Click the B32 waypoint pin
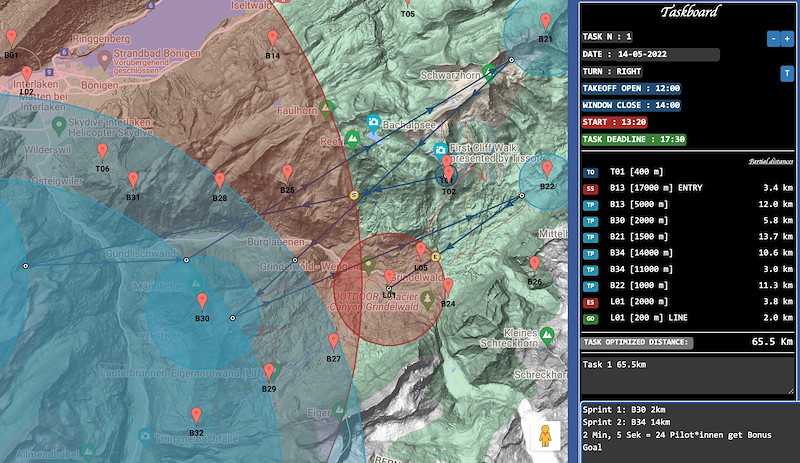The height and width of the screenshot is (463, 800). (197, 416)
